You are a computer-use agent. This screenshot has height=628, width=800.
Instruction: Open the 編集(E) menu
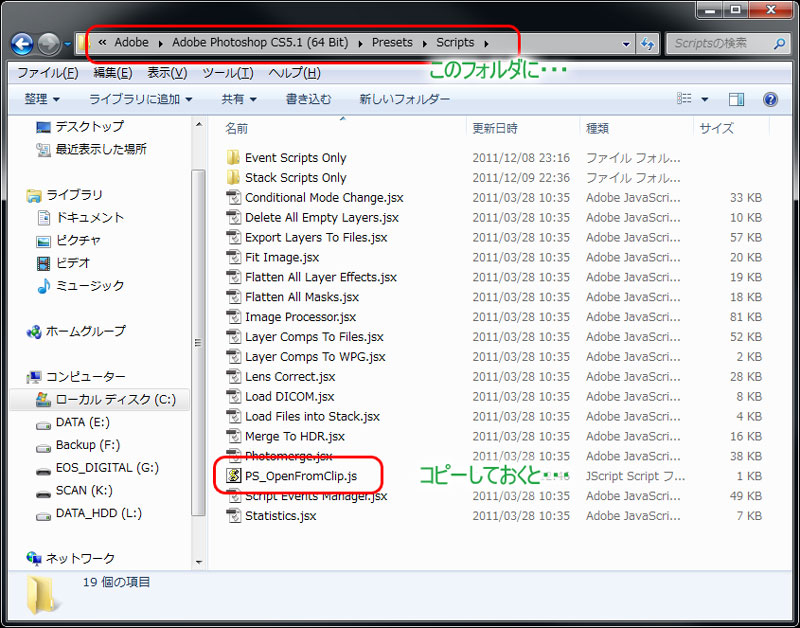113,73
